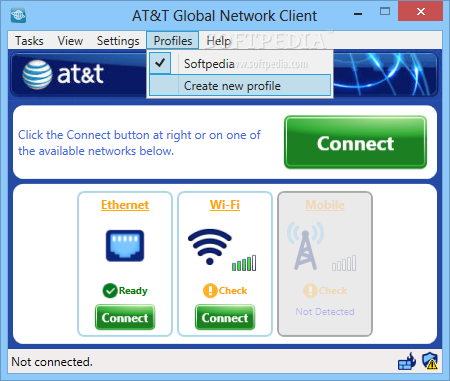Click the Mobile signal strength bars

pyautogui.click(x=344, y=263)
